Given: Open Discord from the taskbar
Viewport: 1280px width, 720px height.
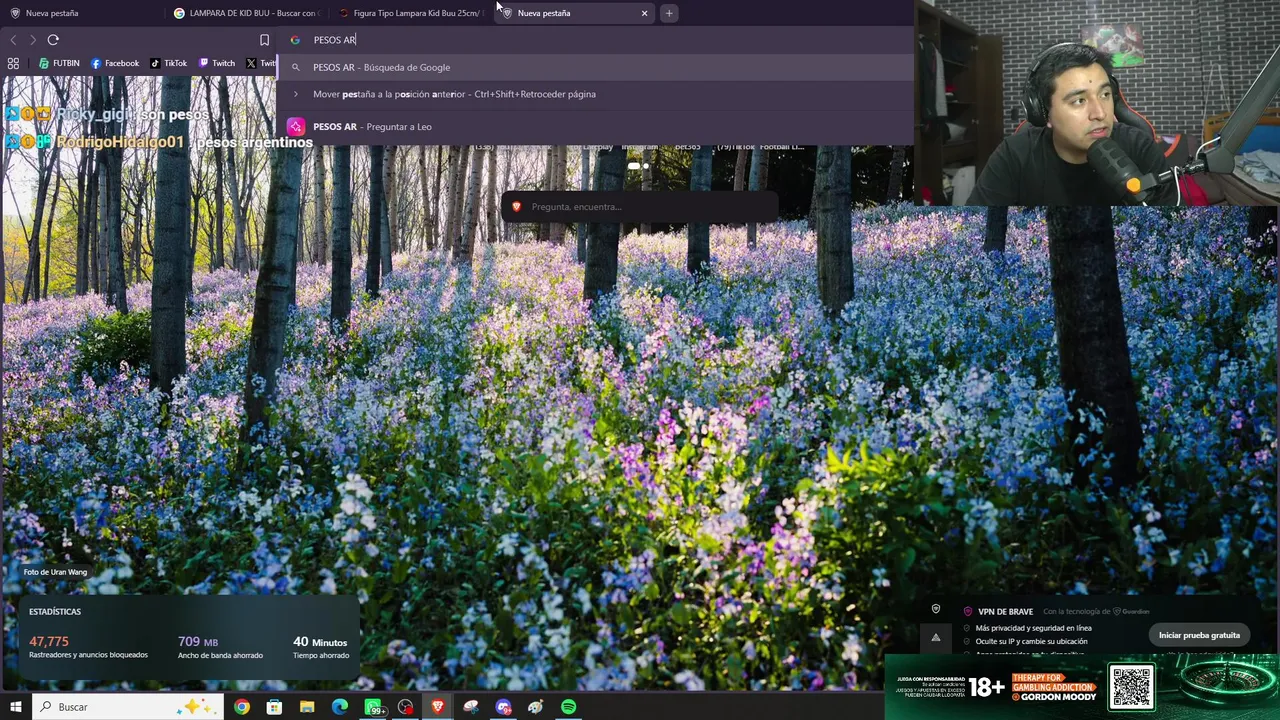Looking at the screenshot, I should (503, 707).
